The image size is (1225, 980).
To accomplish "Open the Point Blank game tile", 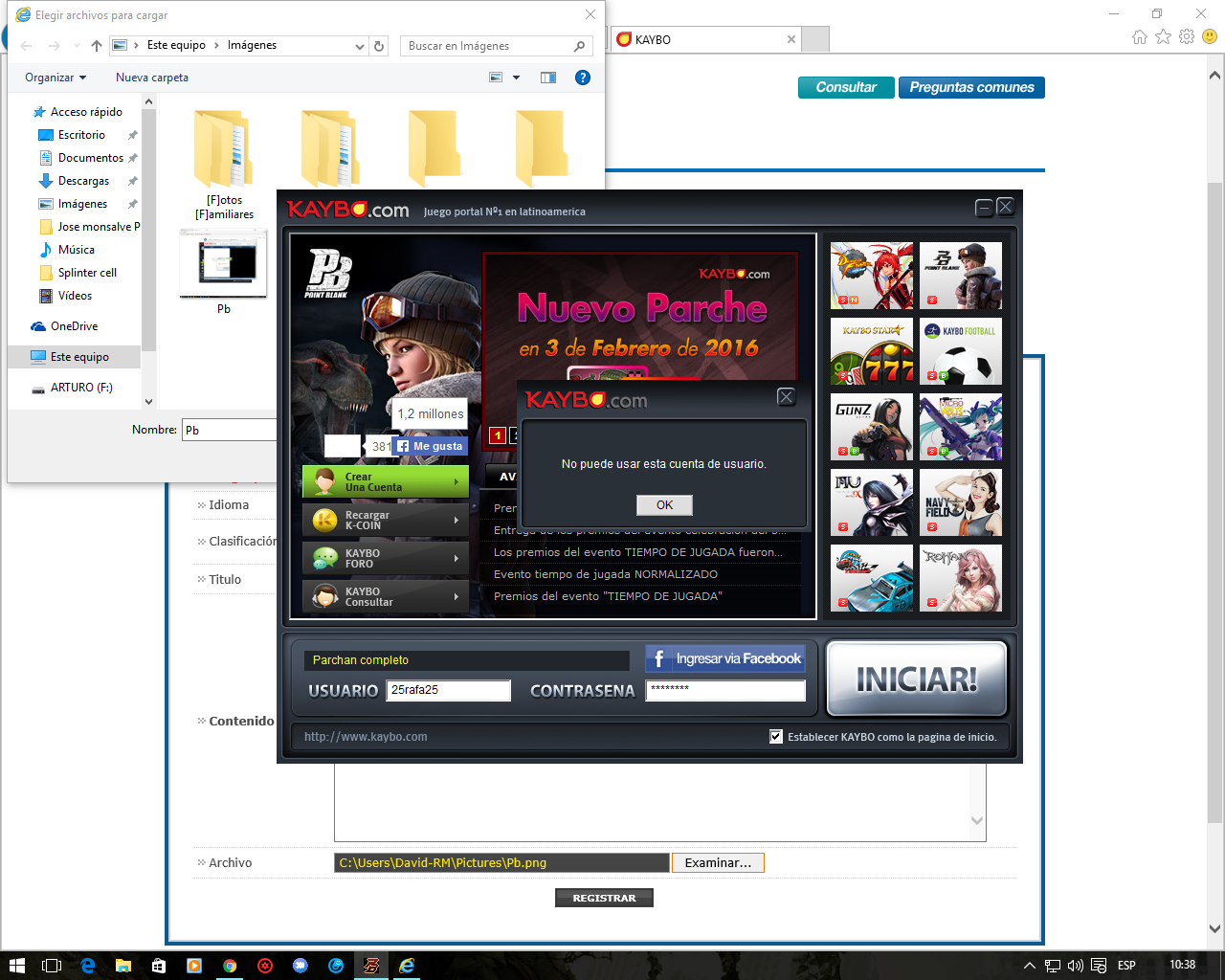I will [x=960, y=275].
